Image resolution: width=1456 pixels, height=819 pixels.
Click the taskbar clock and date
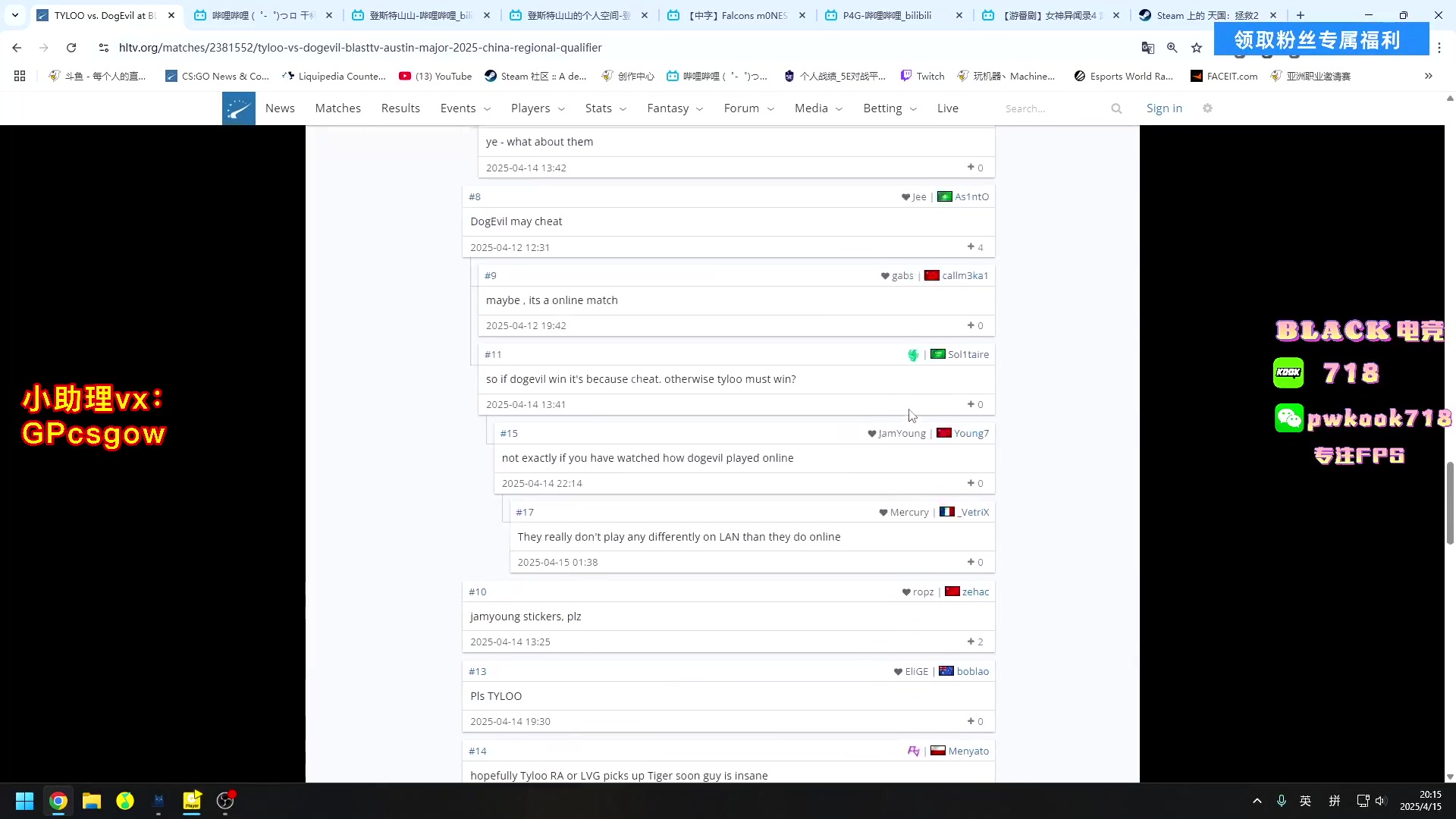(x=1420, y=801)
